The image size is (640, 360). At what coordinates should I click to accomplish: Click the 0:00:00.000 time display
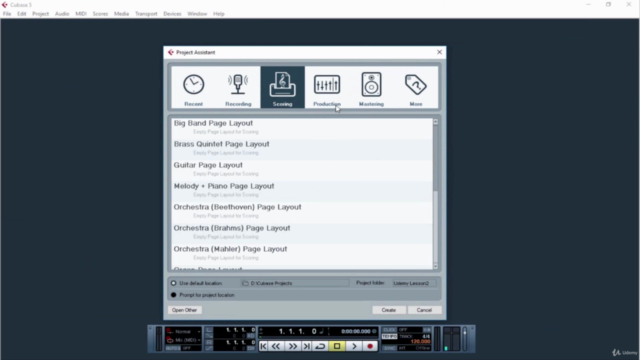[356, 331]
